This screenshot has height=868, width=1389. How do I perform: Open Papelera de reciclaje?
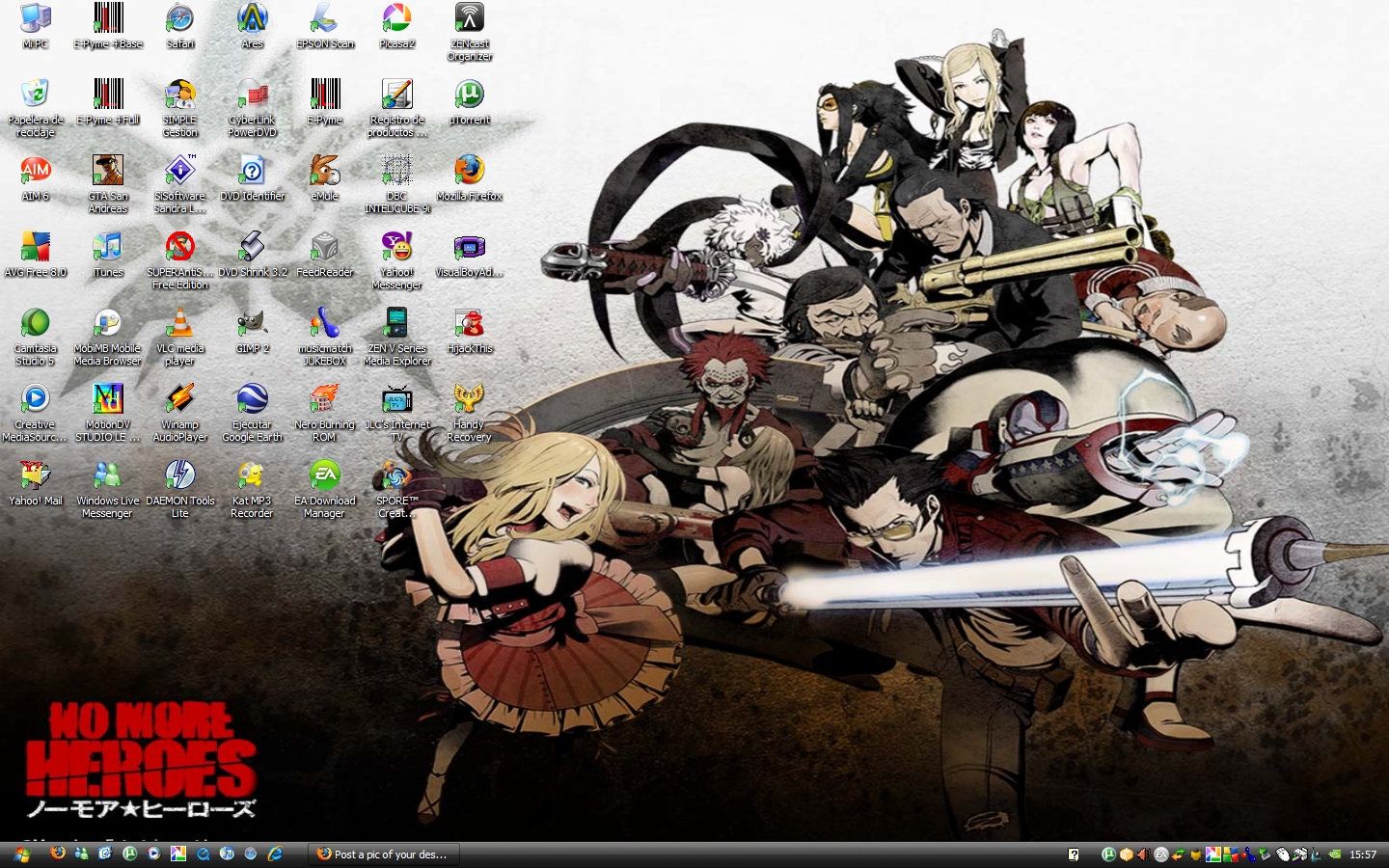[36, 108]
